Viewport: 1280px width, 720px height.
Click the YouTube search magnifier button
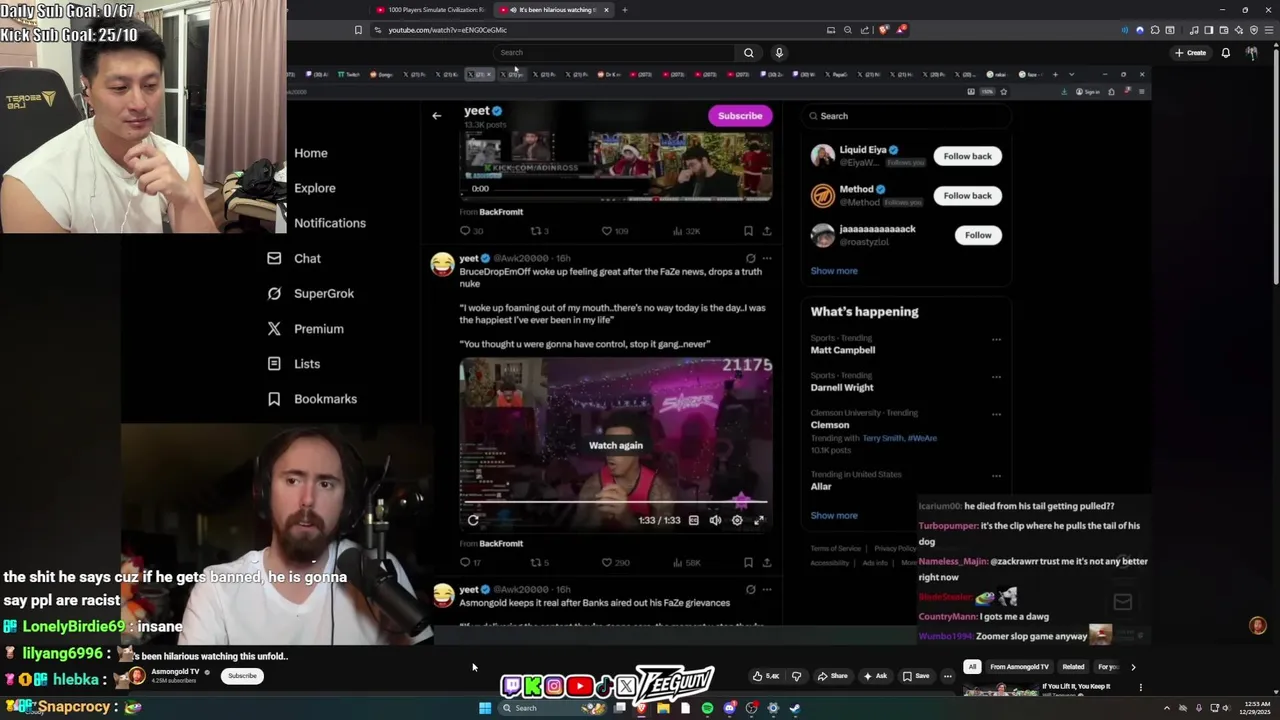click(x=748, y=52)
